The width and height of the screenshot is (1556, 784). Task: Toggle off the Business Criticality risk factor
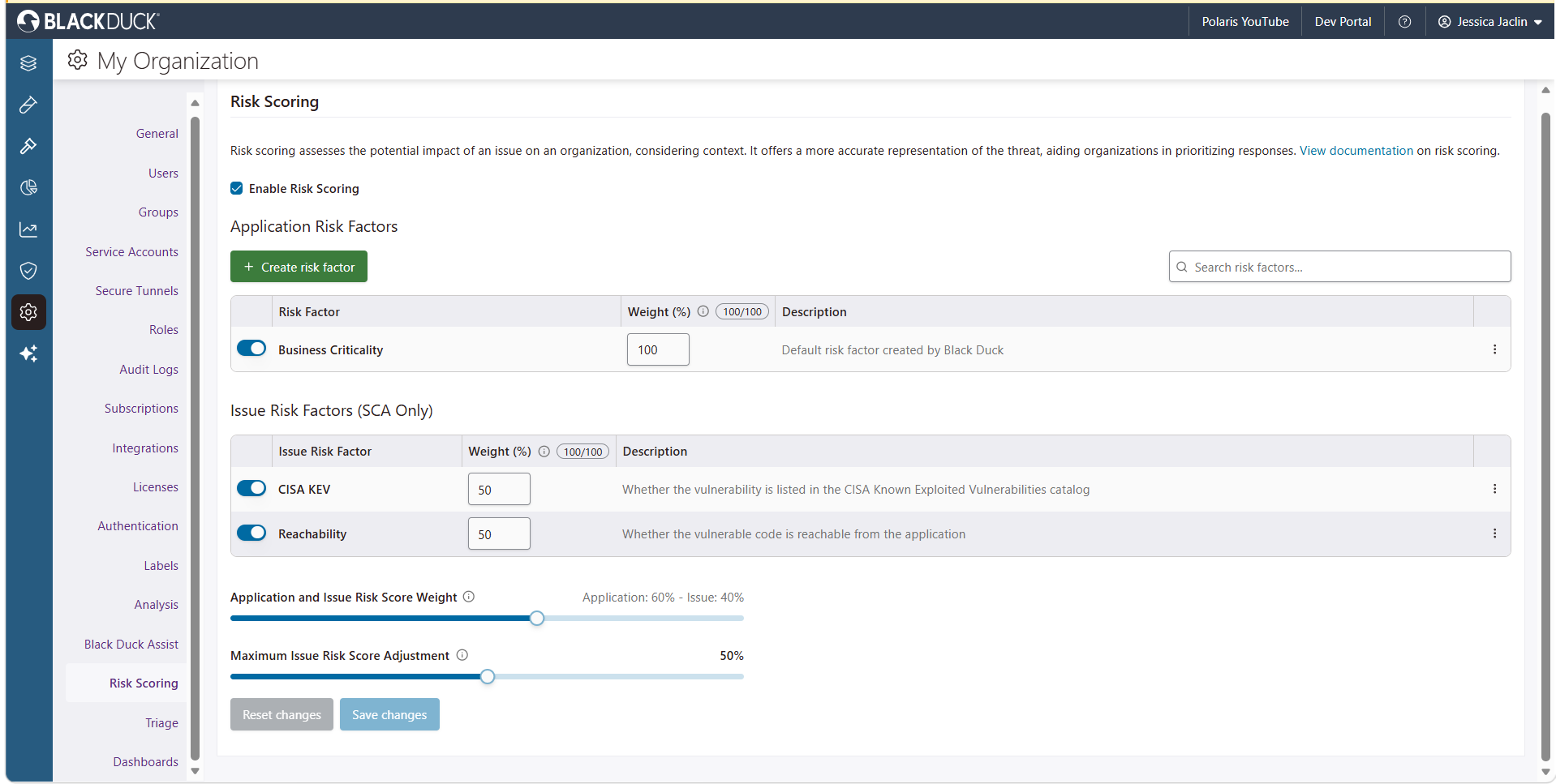coord(251,349)
